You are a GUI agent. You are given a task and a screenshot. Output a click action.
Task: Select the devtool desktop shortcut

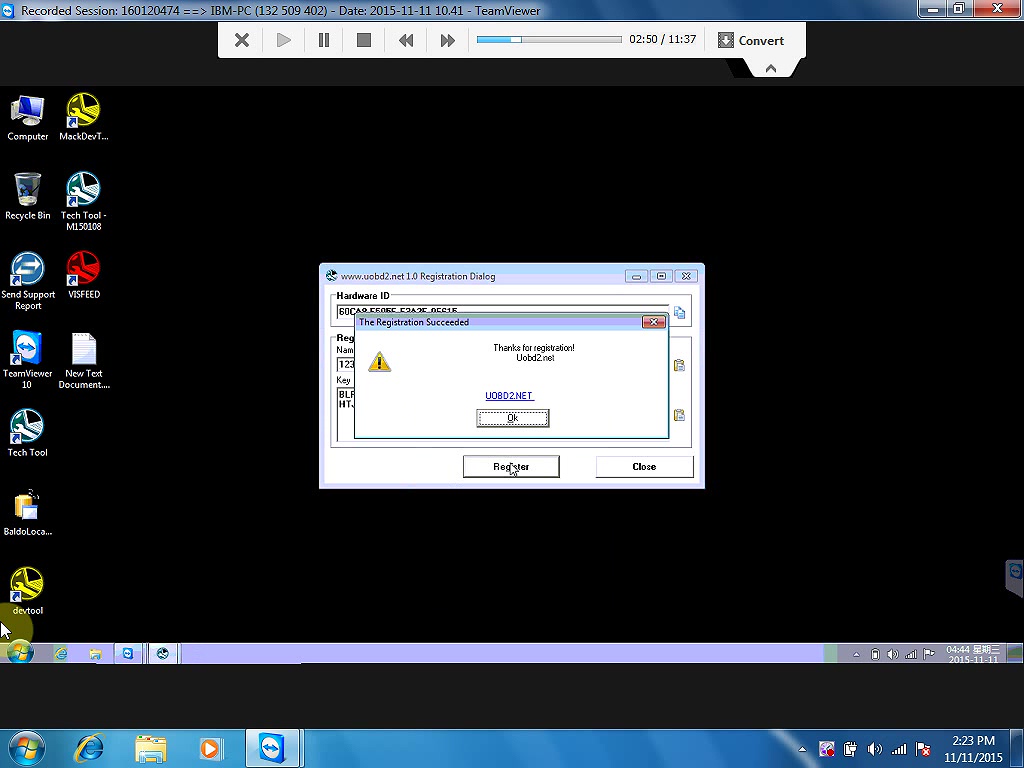click(27, 592)
